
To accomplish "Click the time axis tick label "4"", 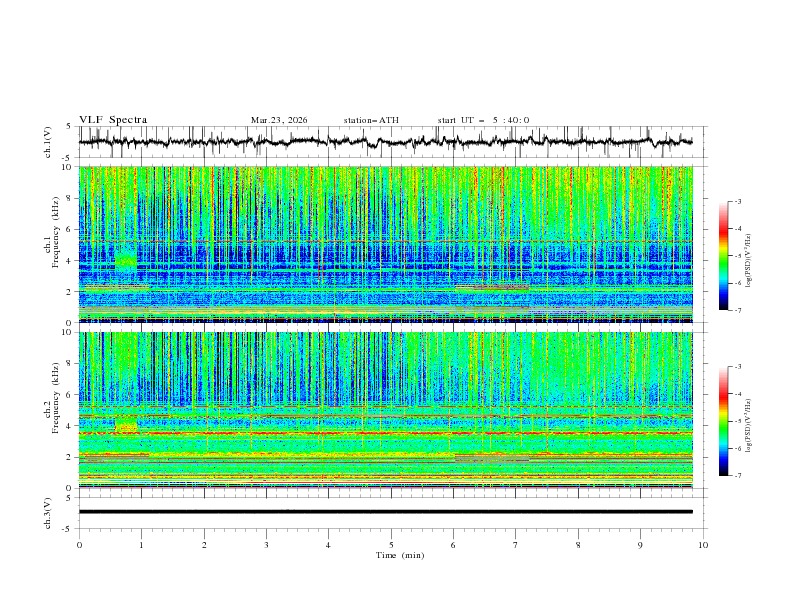I will click(x=328, y=545).
